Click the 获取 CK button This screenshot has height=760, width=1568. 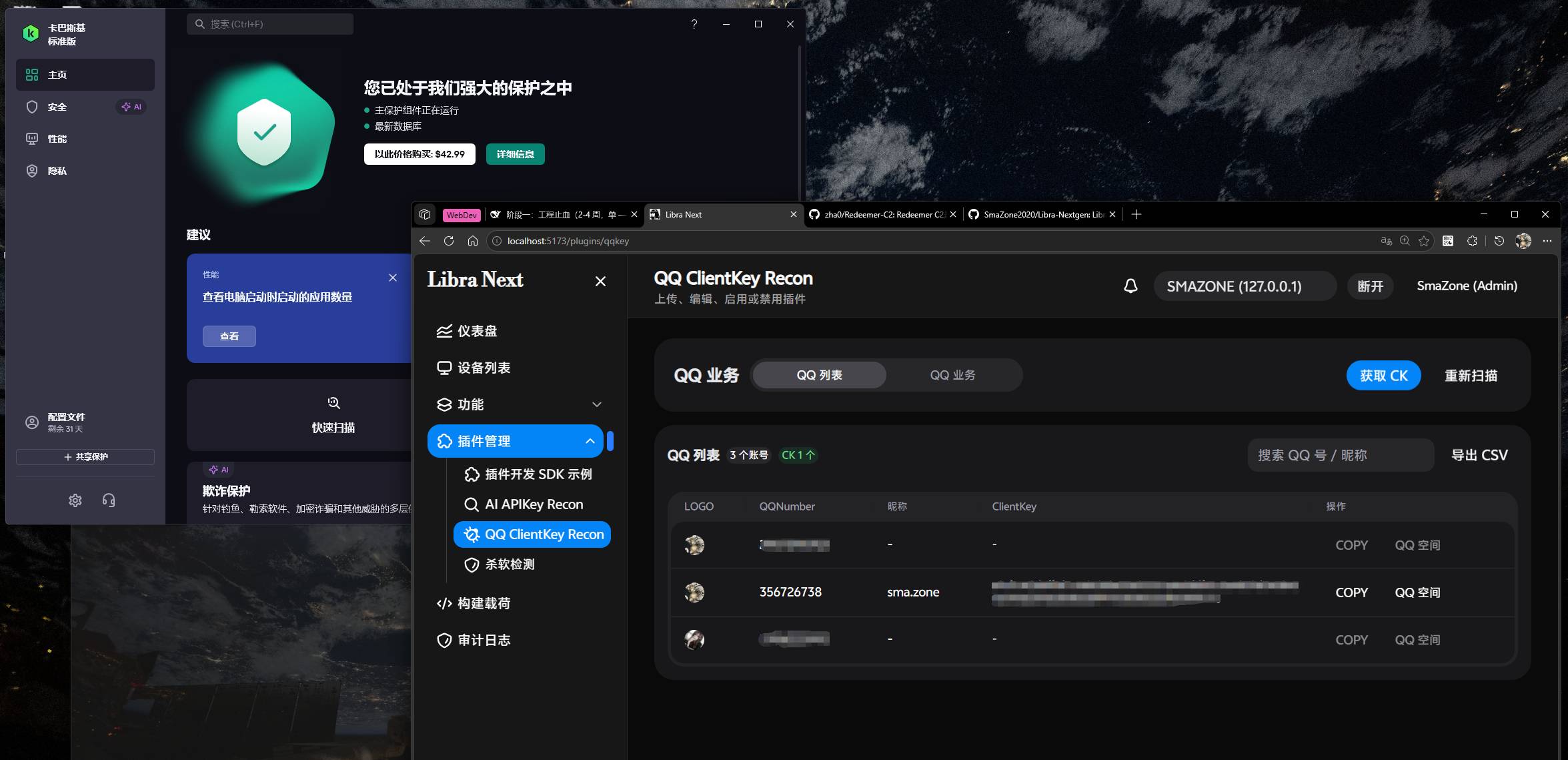pyautogui.click(x=1383, y=376)
